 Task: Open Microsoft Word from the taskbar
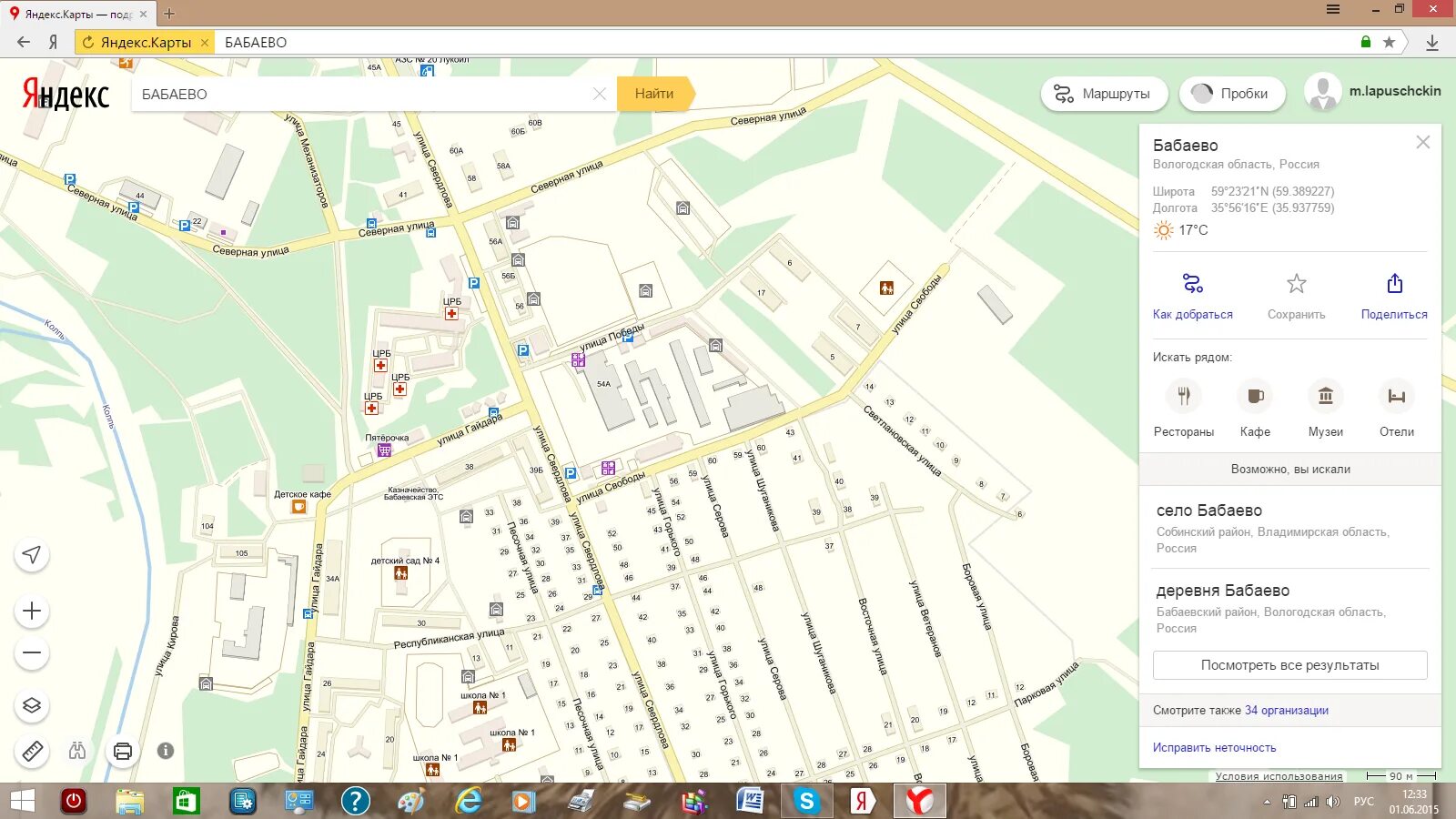point(750,802)
